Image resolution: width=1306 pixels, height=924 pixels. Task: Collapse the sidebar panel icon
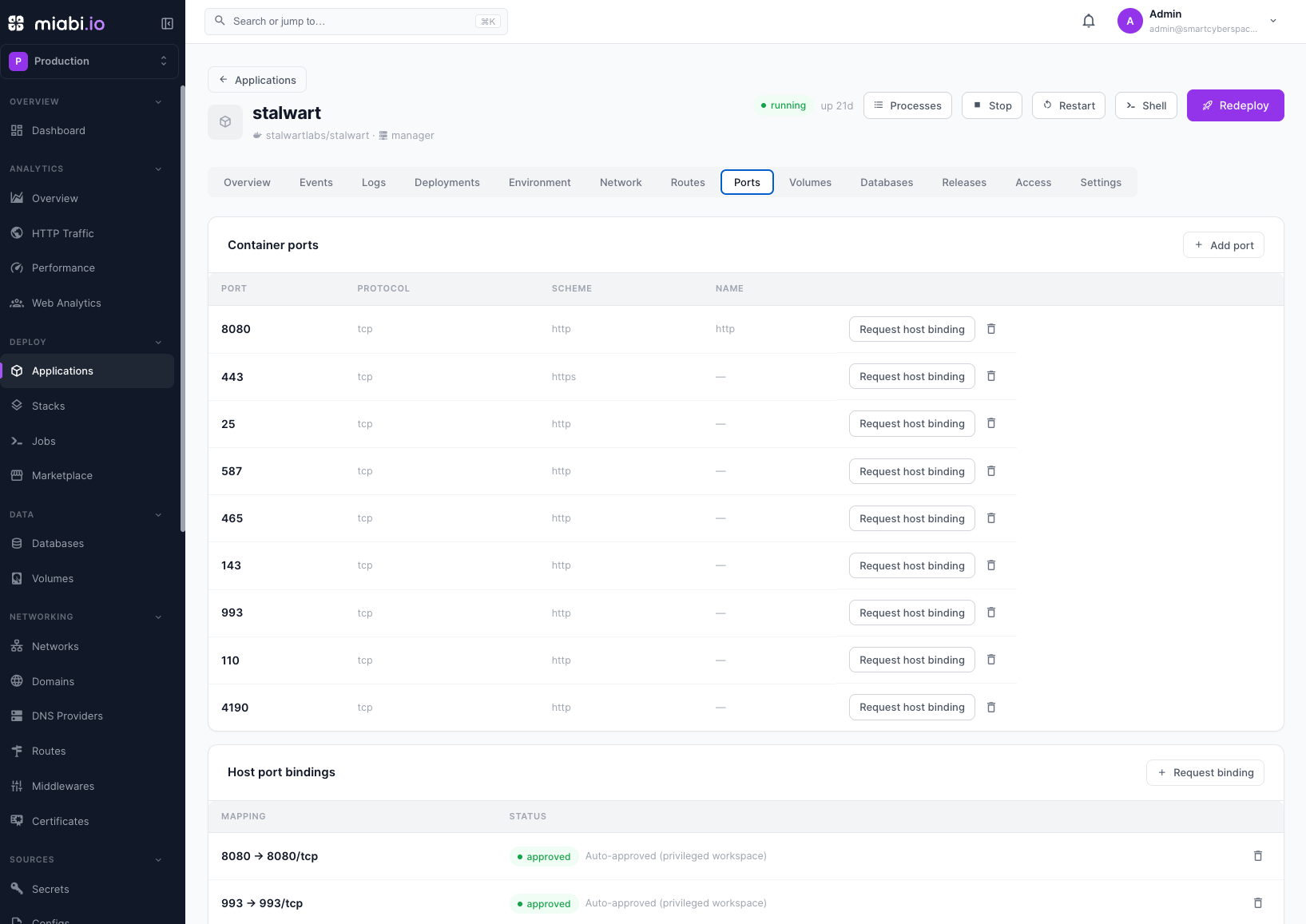point(167,23)
